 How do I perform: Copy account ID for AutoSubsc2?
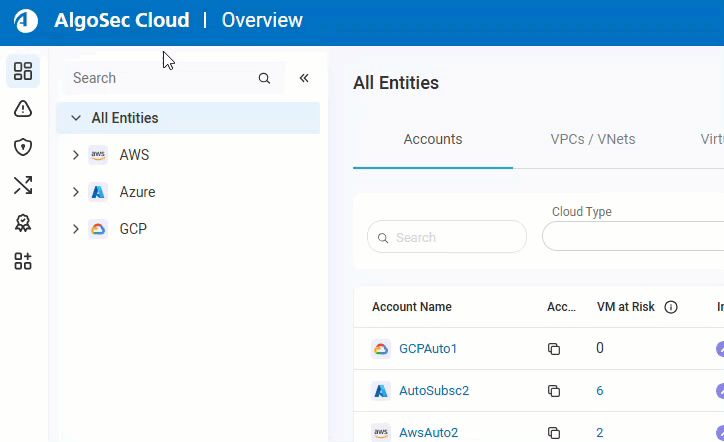coord(554,391)
